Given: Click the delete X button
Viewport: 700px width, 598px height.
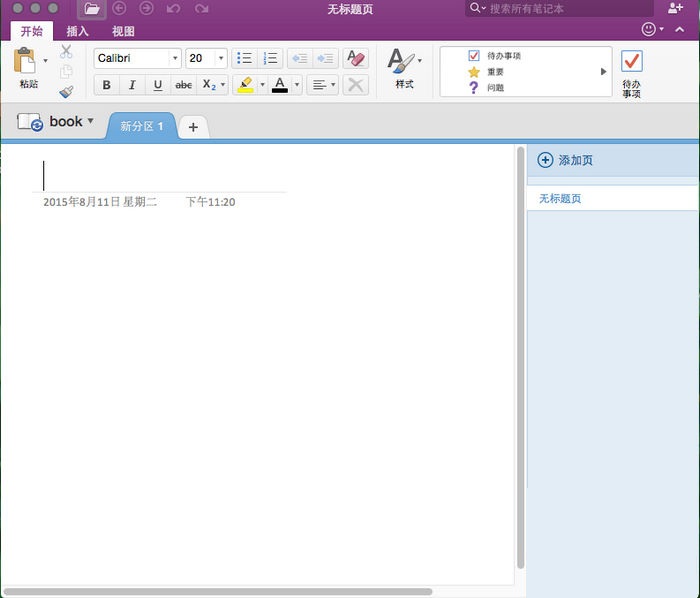Looking at the screenshot, I should pyautogui.click(x=355, y=85).
